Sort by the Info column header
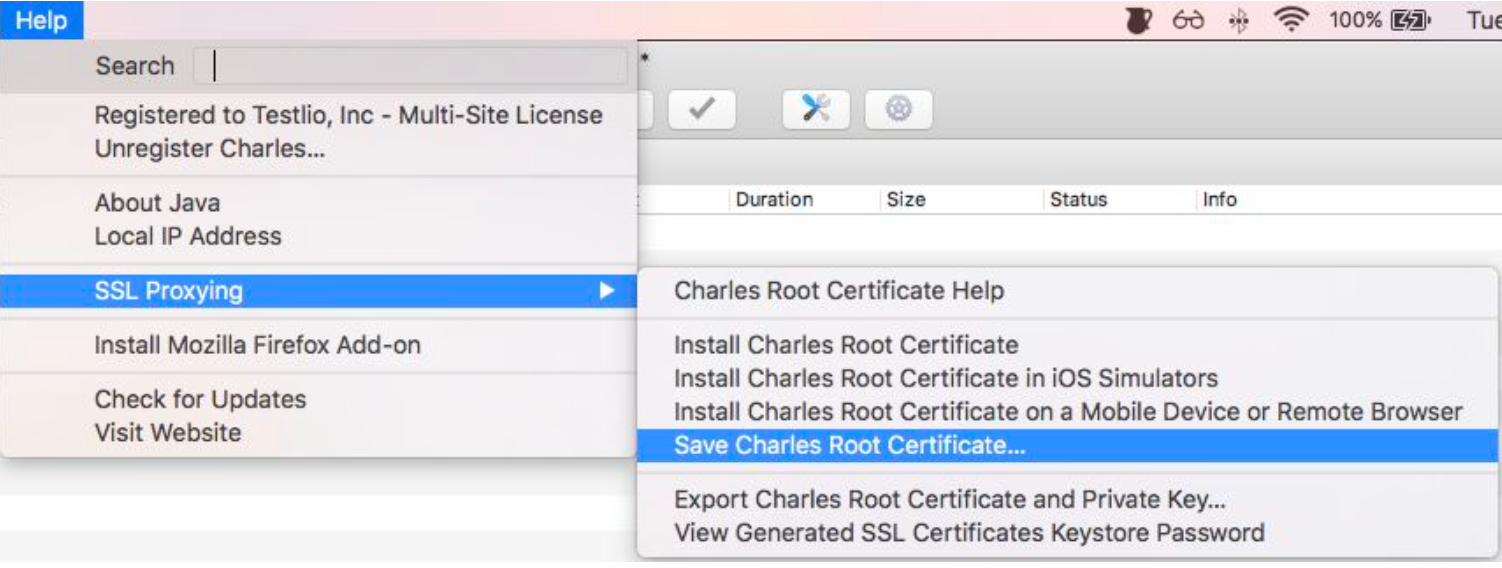This screenshot has height=568, width=1502. click(1219, 200)
